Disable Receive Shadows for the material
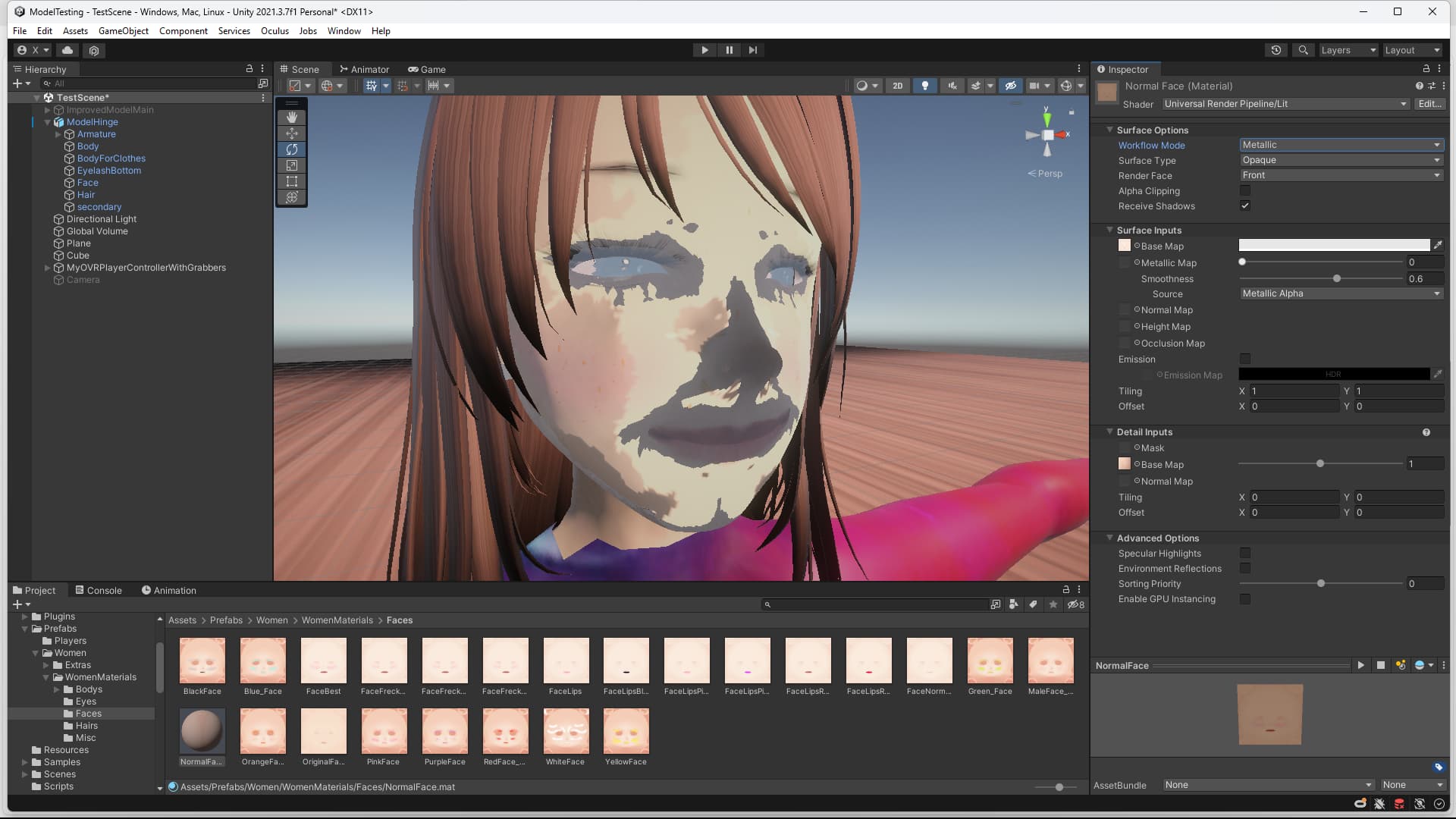Viewport: 1456px width, 819px height. click(1244, 206)
